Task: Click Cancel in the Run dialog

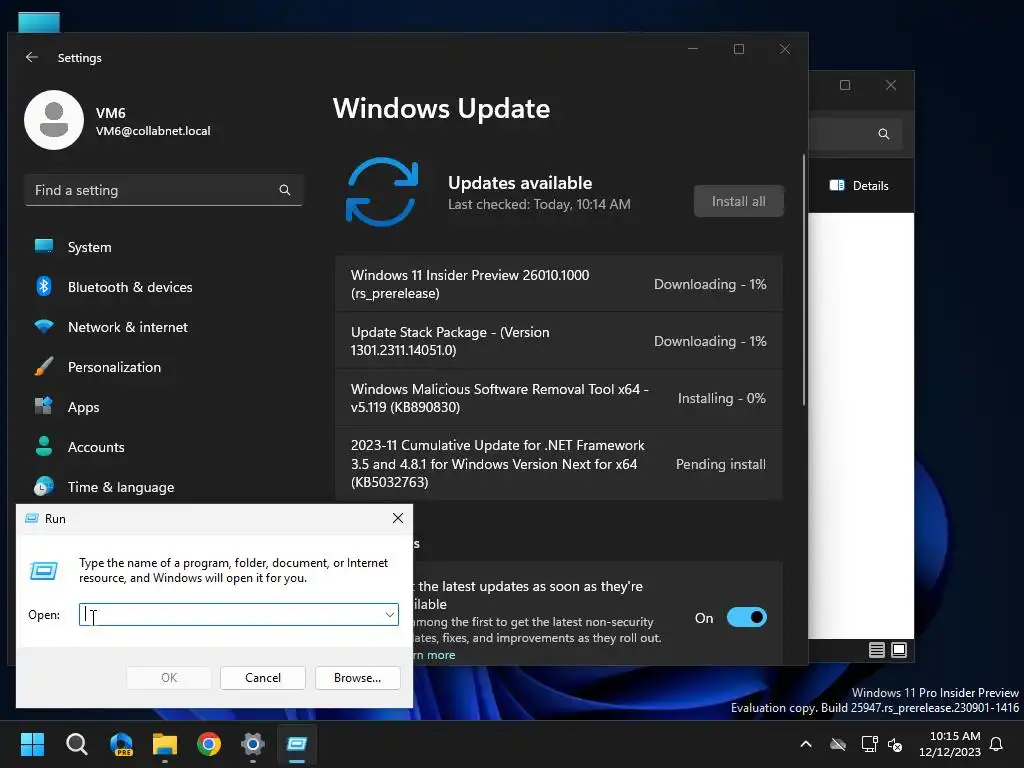Action: (x=263, y=678)
